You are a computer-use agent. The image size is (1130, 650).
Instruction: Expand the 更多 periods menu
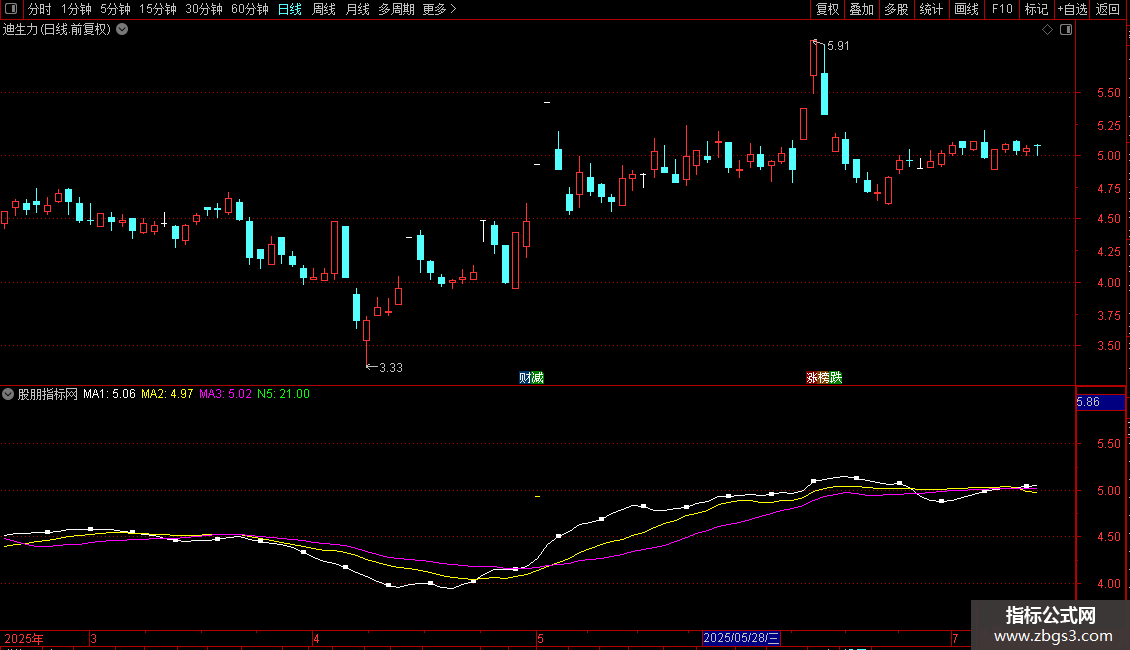coord(439,9)
